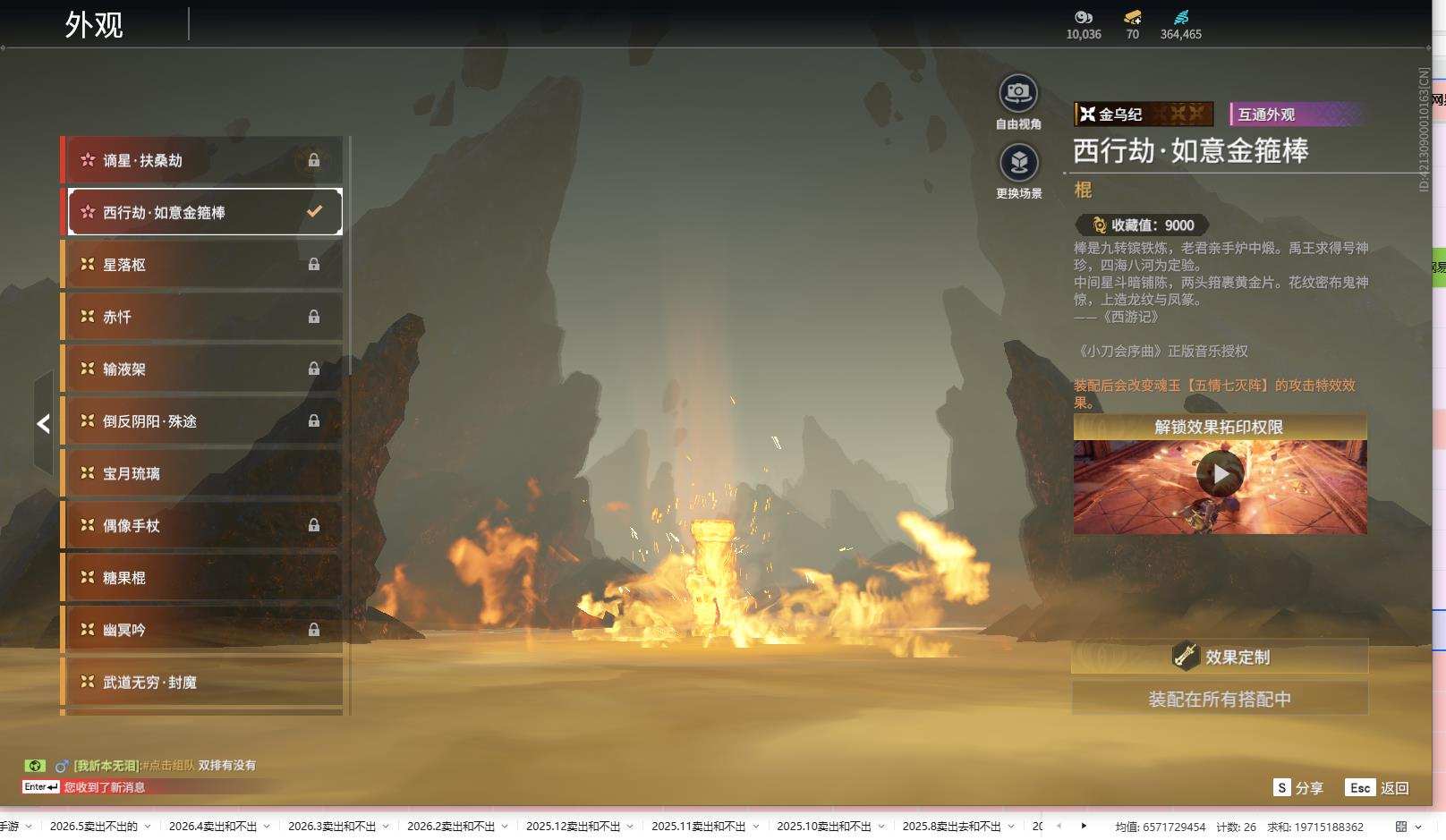Click the gold ticket icon above 70

1133,17
